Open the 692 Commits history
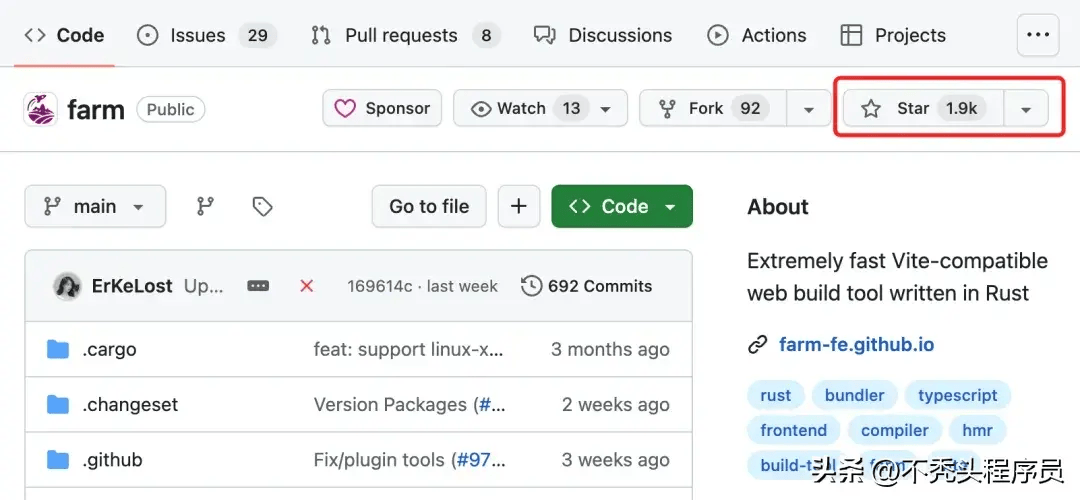 [587, 286]
